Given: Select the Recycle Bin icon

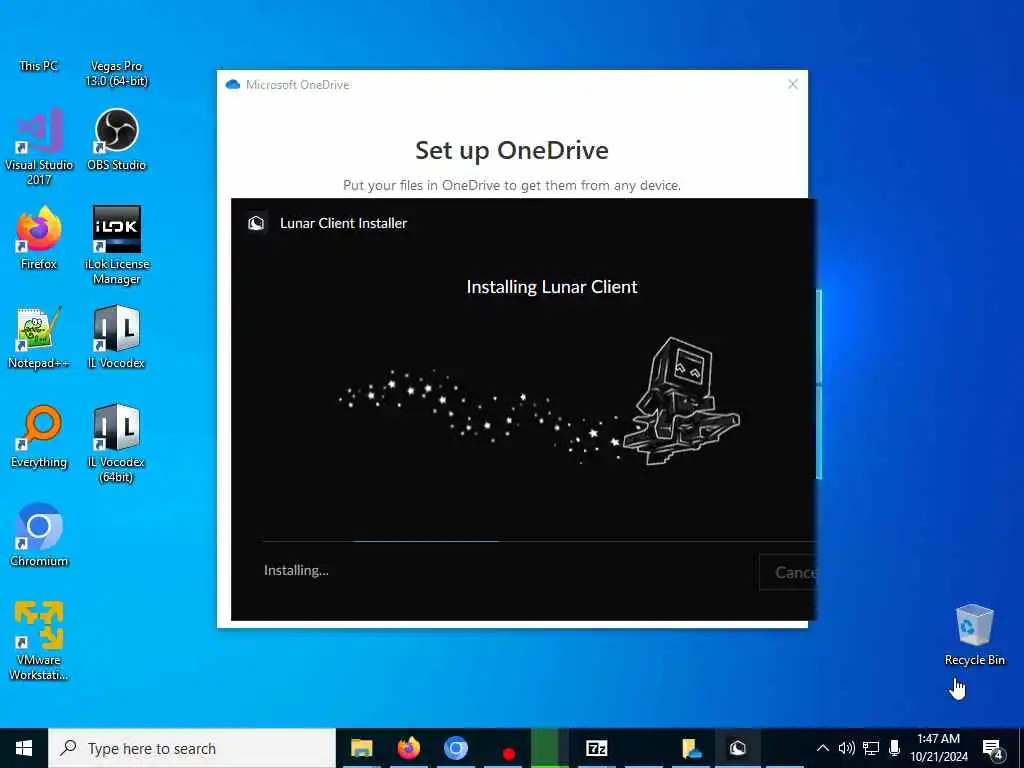Looking at the screenshot, I should [974, 635].
